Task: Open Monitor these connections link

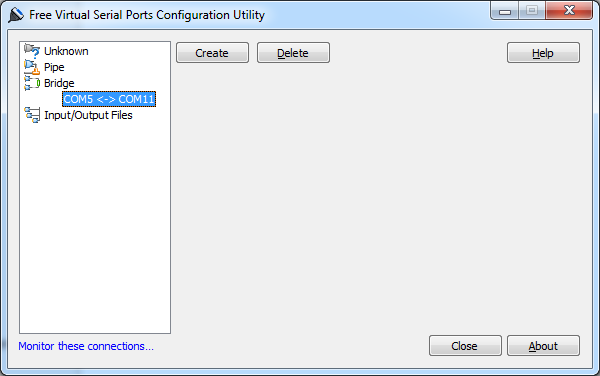Action: [86, 346]
